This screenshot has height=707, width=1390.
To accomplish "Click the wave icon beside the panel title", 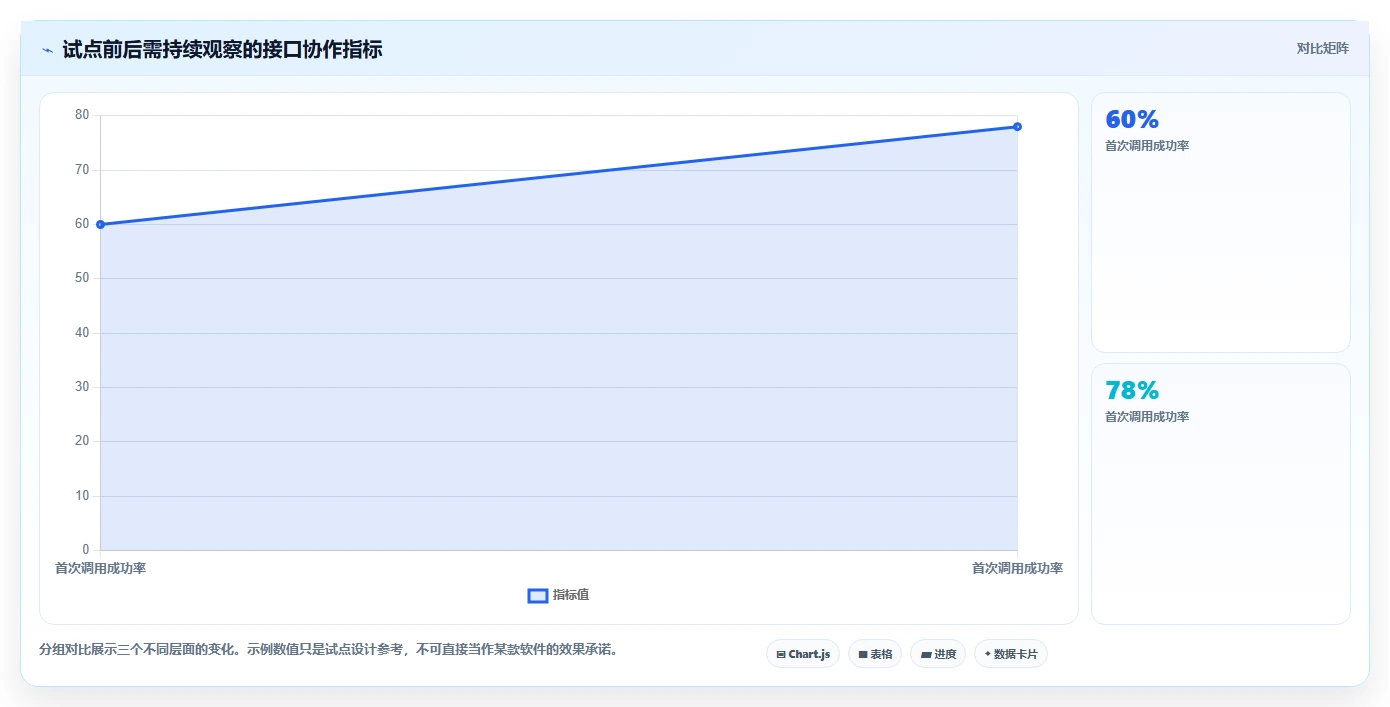I will tap(47, 50).
